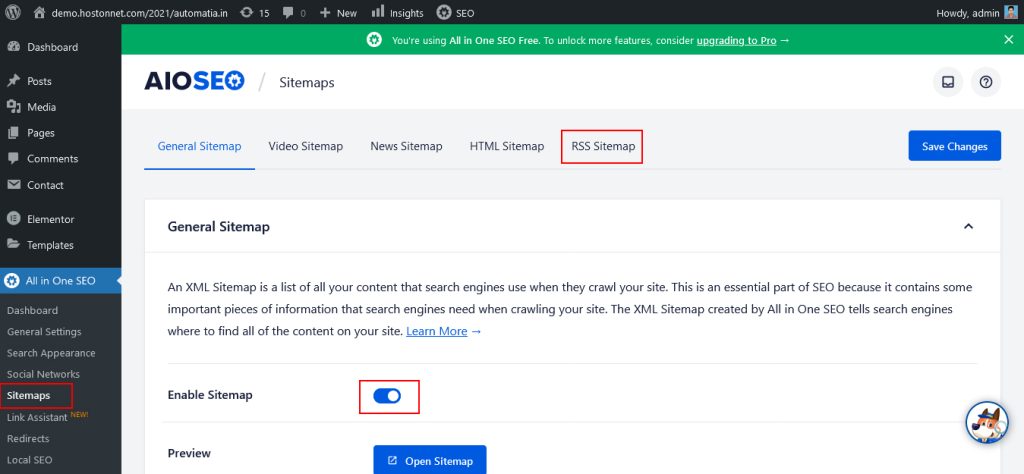This screenshot has width=1024, height=474.
Task: Switch to the General Sitemap tab
Action: 199,146
